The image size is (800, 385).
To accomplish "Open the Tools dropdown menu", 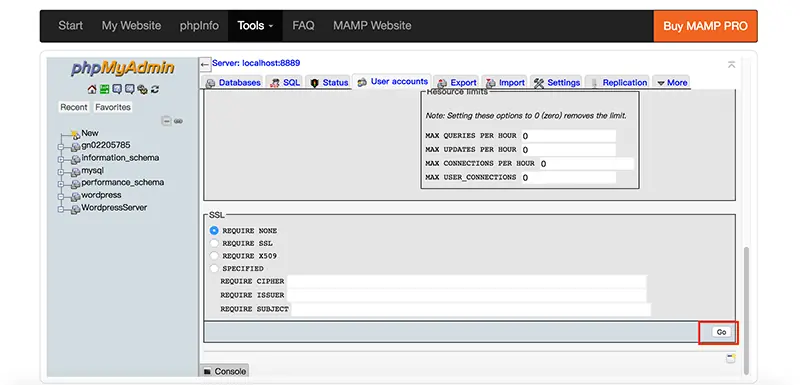I will click(x=255, y=25).
